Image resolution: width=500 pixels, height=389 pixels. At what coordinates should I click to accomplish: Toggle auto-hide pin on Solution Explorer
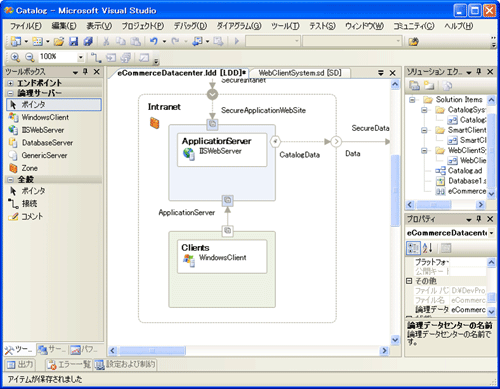tap(479, 71)
